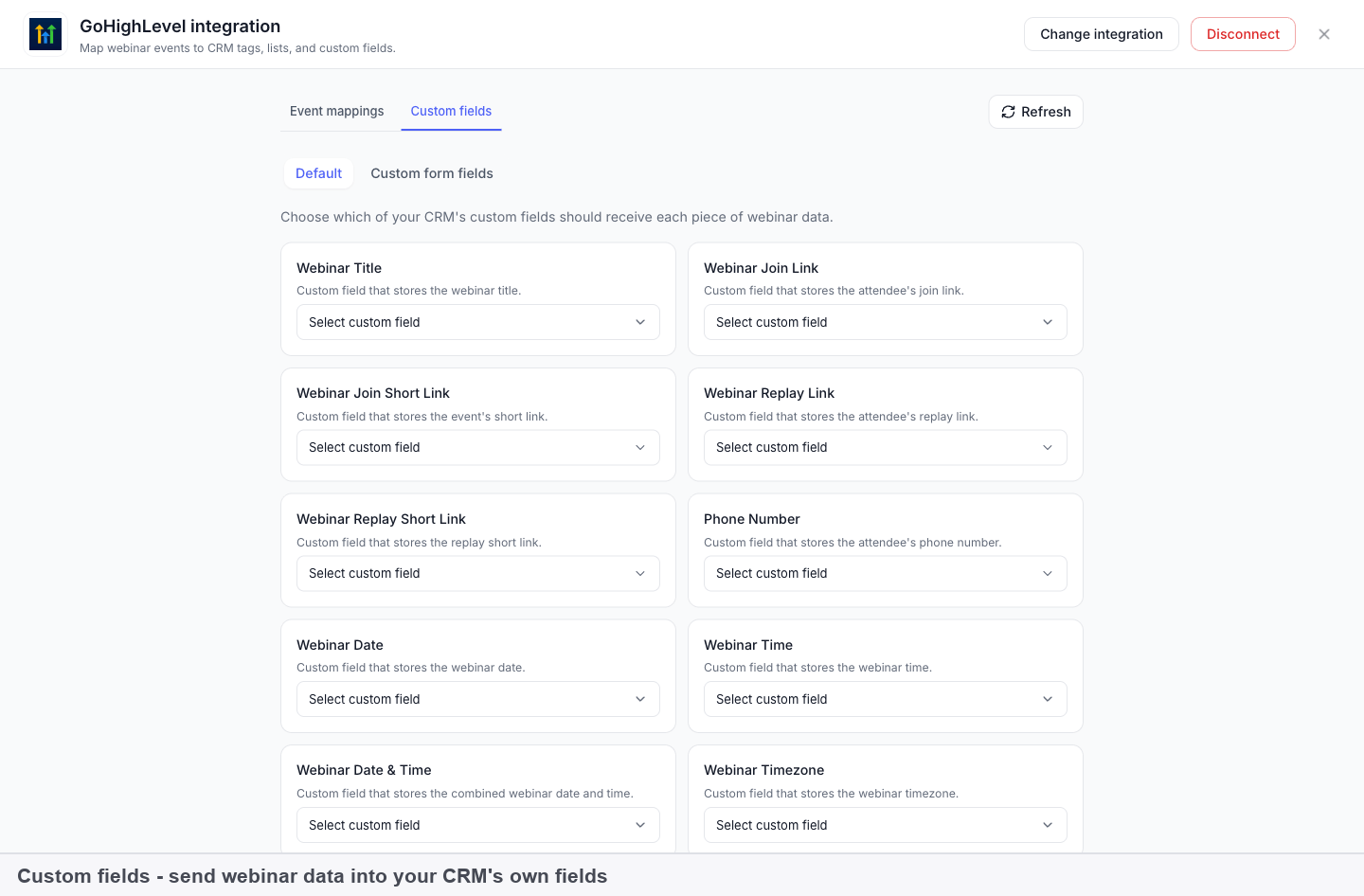
Task: Expand the Webinar Replay Link dropdown
Action: click(x=886, y=447)
